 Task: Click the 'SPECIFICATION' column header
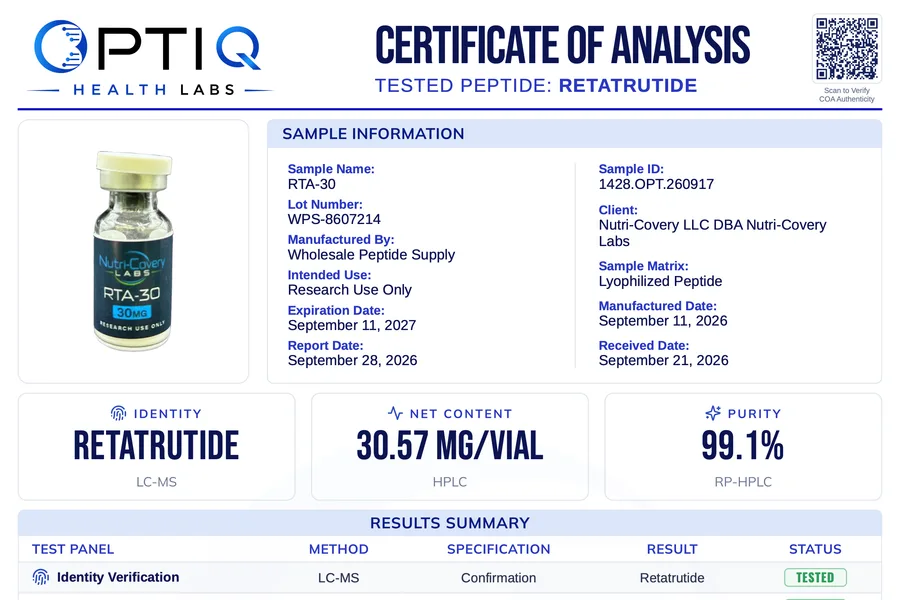[x=498, y=549]
